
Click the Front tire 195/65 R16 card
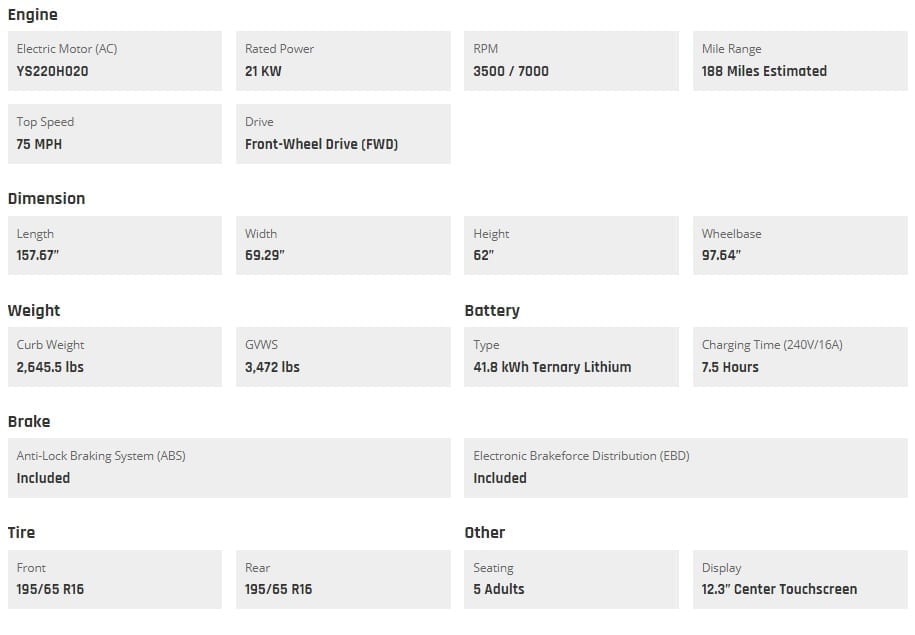(115, 580)
